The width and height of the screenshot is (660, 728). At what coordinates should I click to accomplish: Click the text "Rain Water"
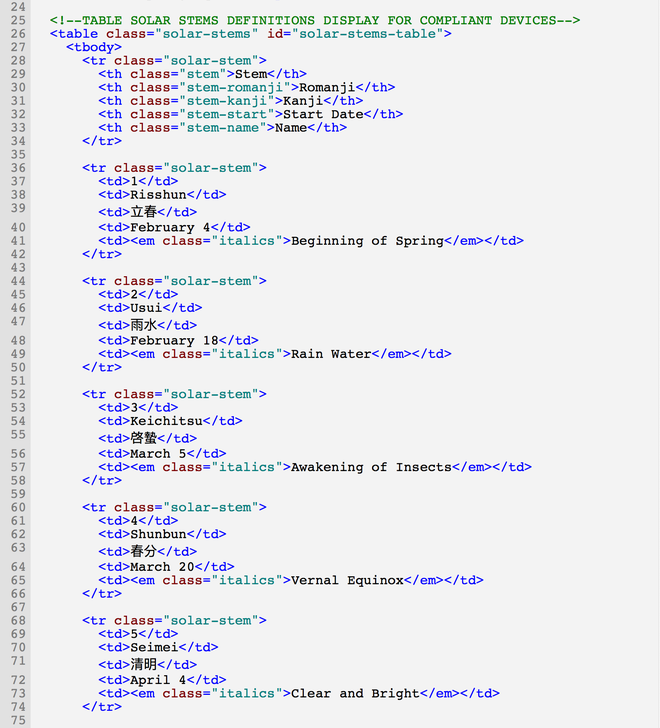(331, 354)
